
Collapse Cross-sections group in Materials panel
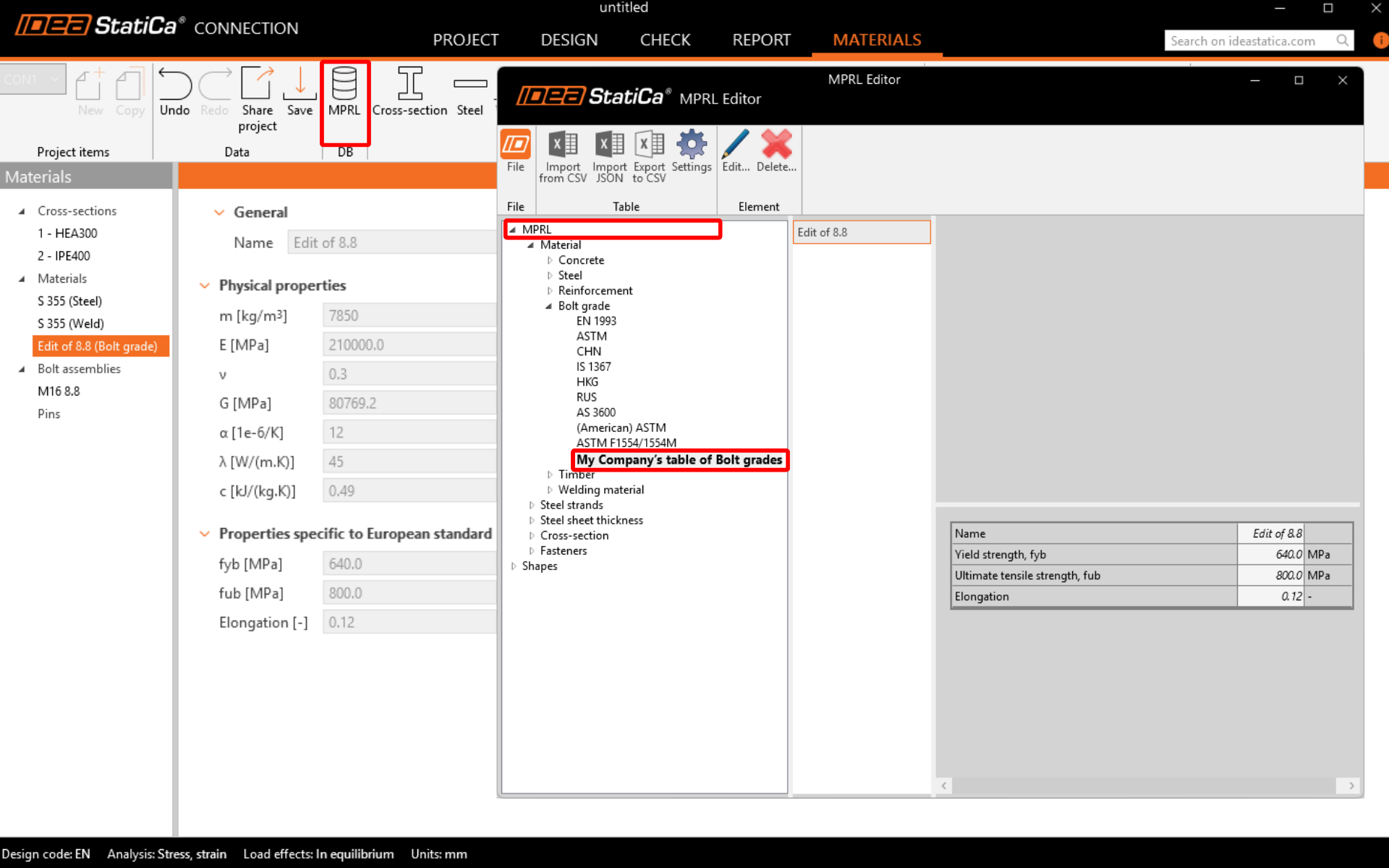point(22,211)
